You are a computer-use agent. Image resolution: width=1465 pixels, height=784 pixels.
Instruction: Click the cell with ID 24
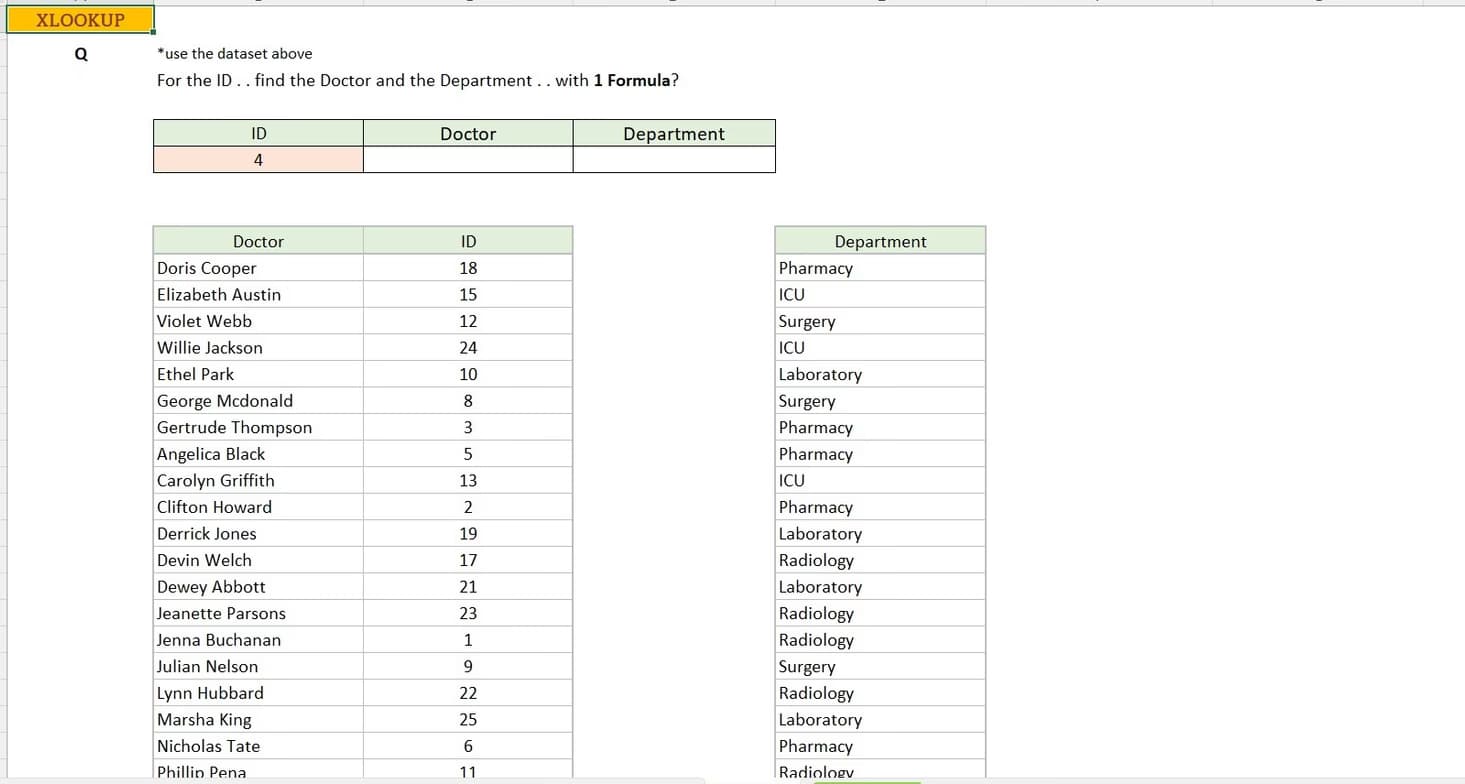[468, 348]
